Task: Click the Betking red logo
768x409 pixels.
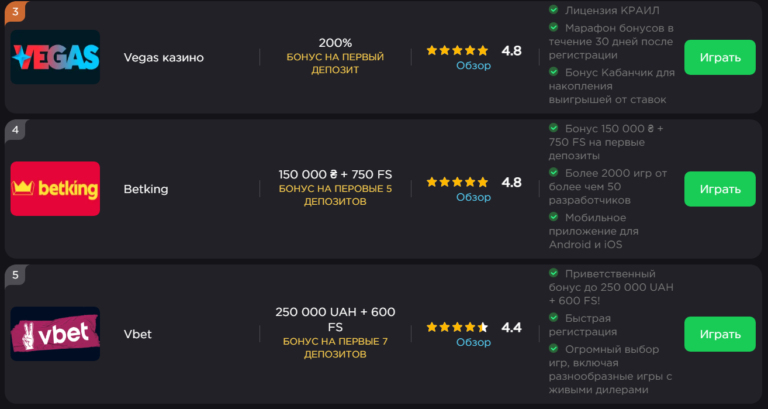Action: 55,189
